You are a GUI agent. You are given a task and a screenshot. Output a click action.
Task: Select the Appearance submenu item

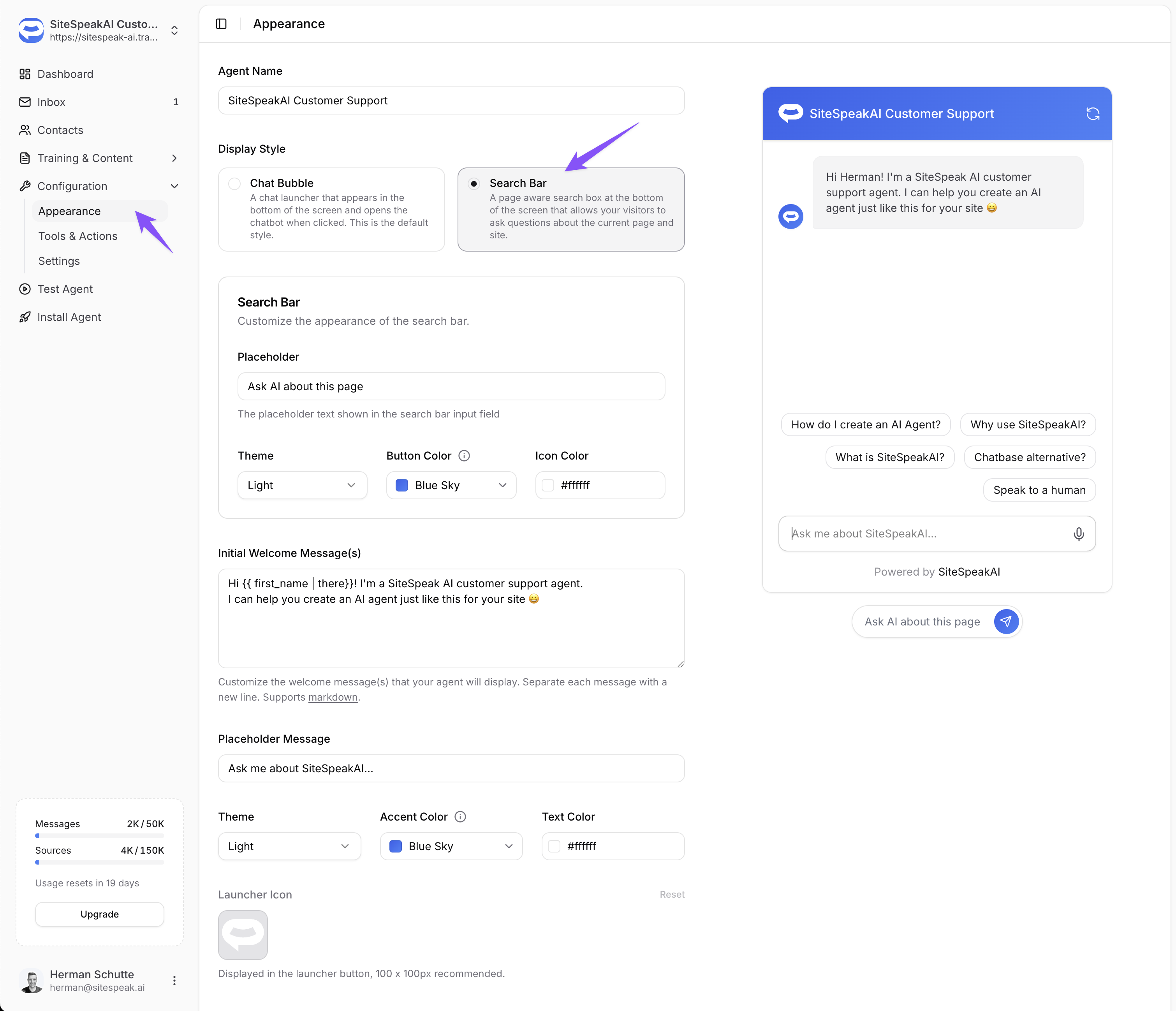100,211
